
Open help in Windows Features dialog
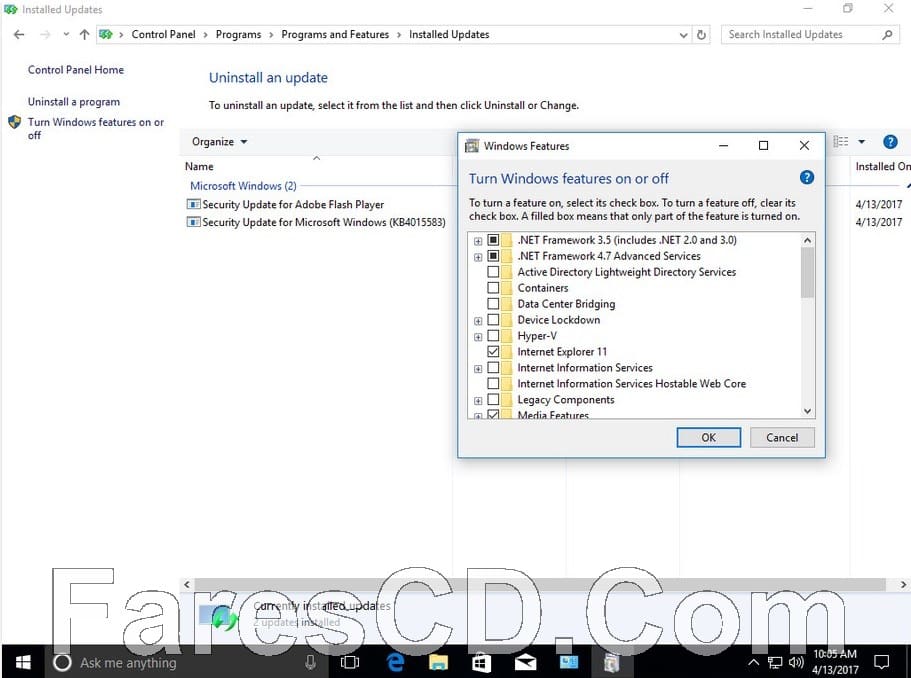click(806, 178)
